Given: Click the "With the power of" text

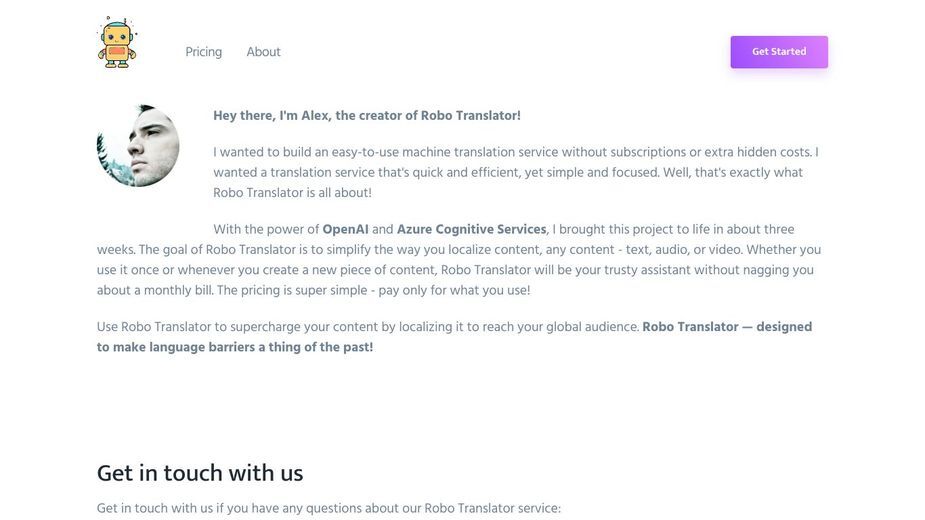Looking at the screenshot, I should pos(266,229).
